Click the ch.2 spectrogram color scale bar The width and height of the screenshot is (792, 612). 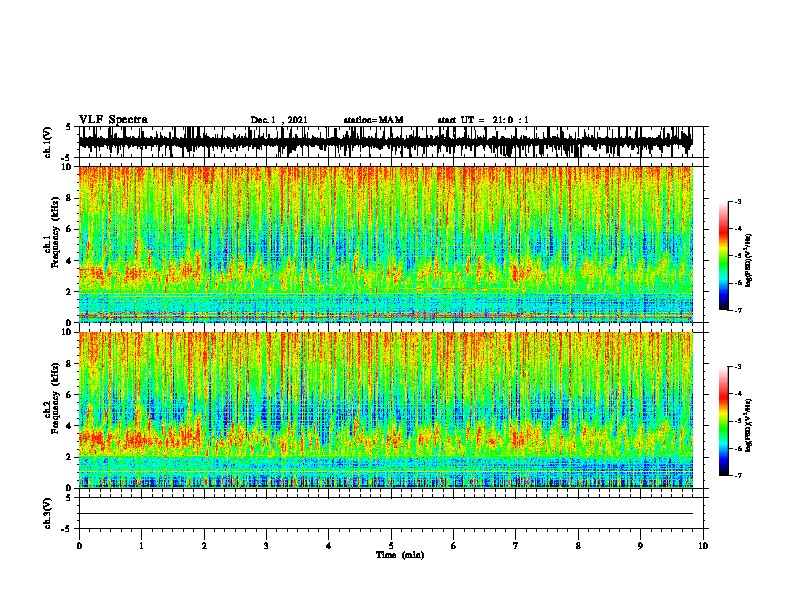(x=723, y=421)
